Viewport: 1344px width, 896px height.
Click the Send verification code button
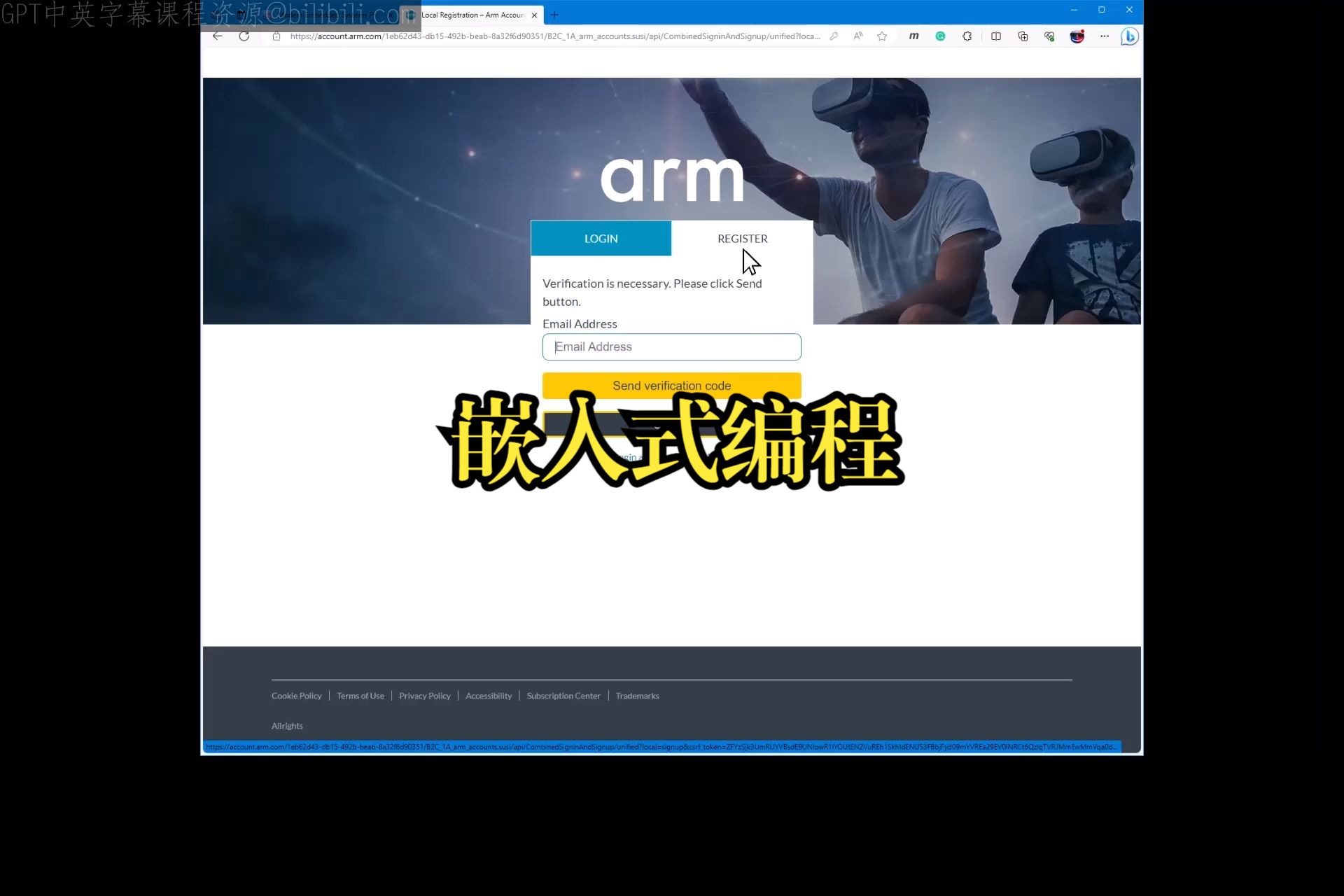671,386
